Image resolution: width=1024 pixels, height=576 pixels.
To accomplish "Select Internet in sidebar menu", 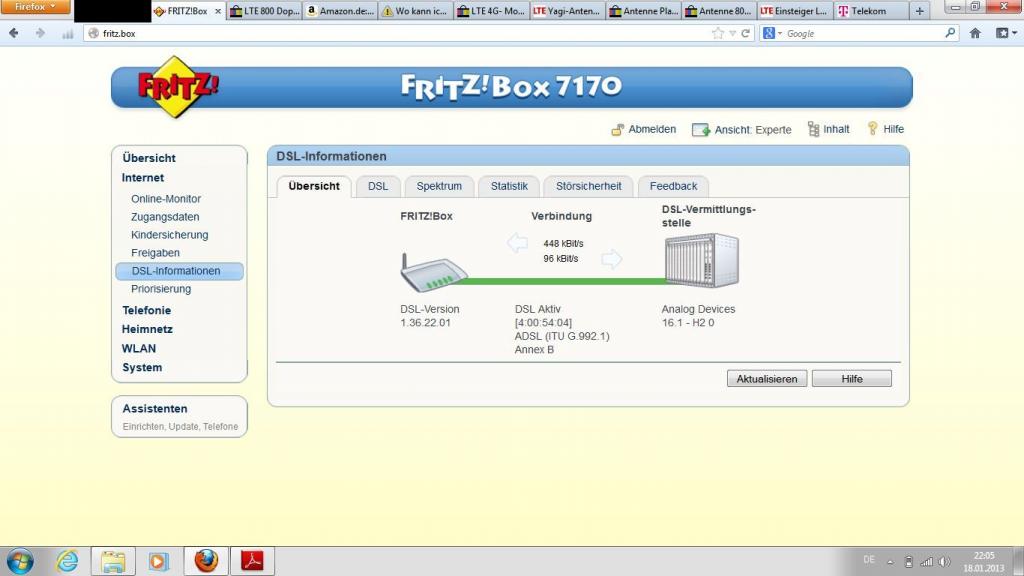I will point(142,178).
